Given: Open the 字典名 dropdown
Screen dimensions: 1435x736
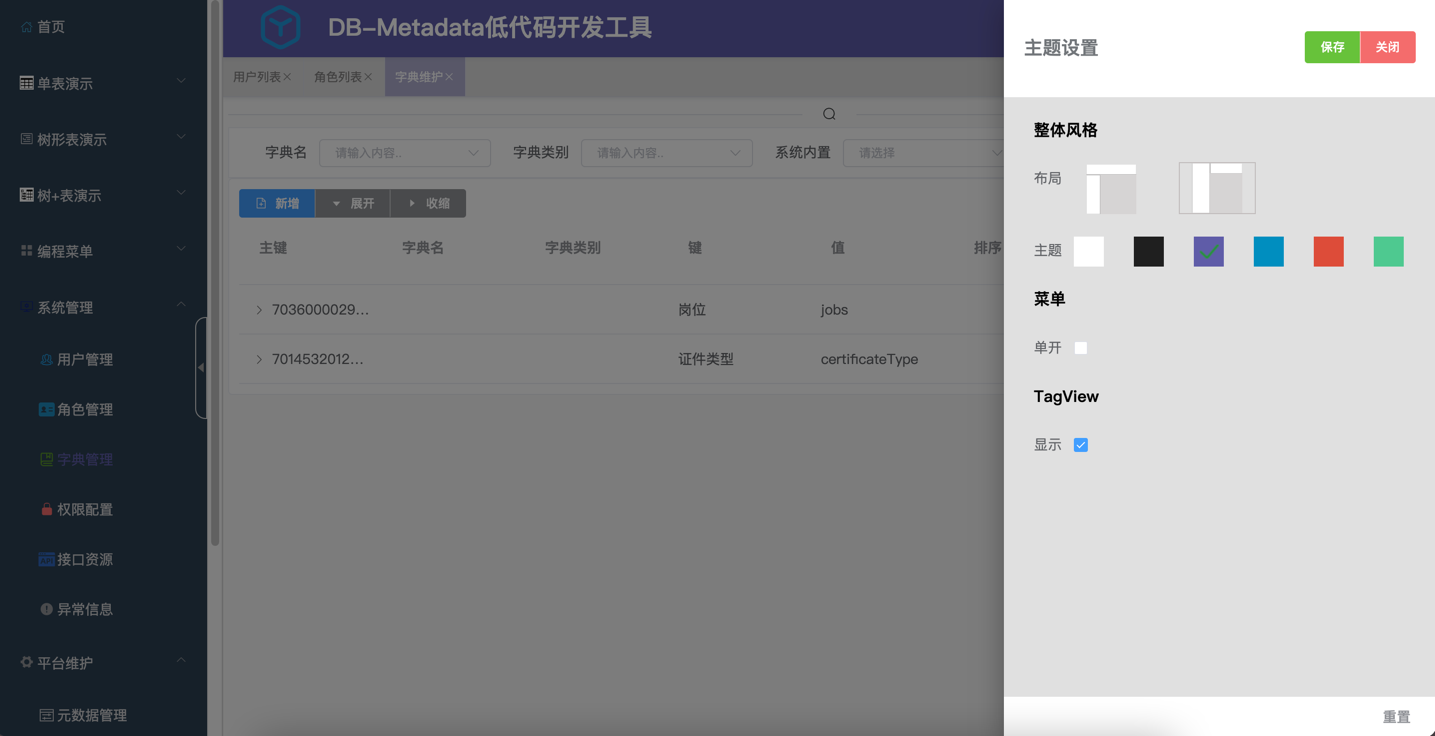Looking at the screenshot, I should 405,153.
